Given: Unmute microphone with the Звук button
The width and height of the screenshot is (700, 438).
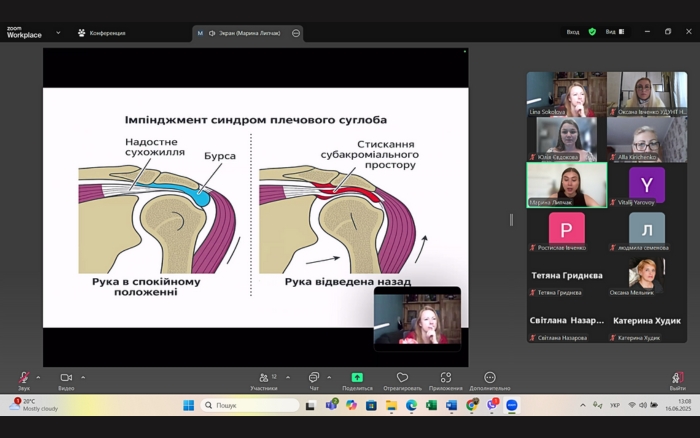Looking at the screenshot, I should [23, 378].
